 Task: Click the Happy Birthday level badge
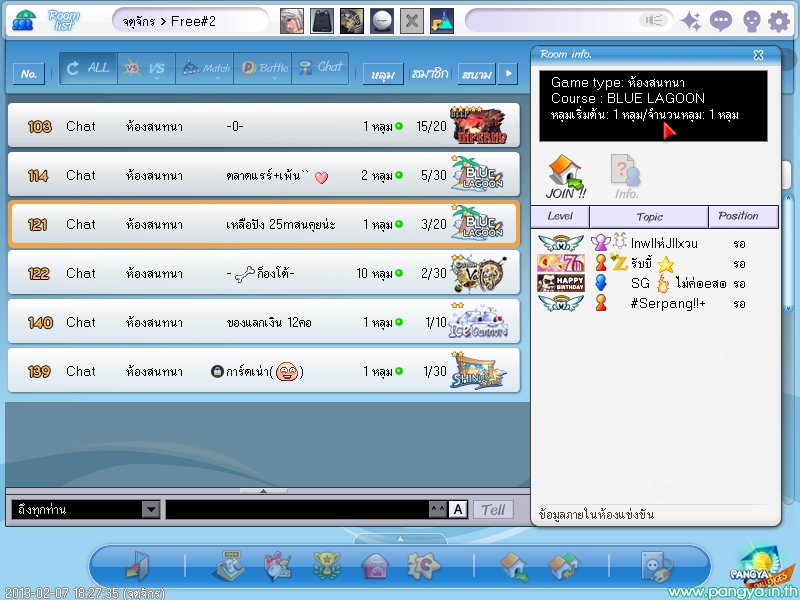561,283
